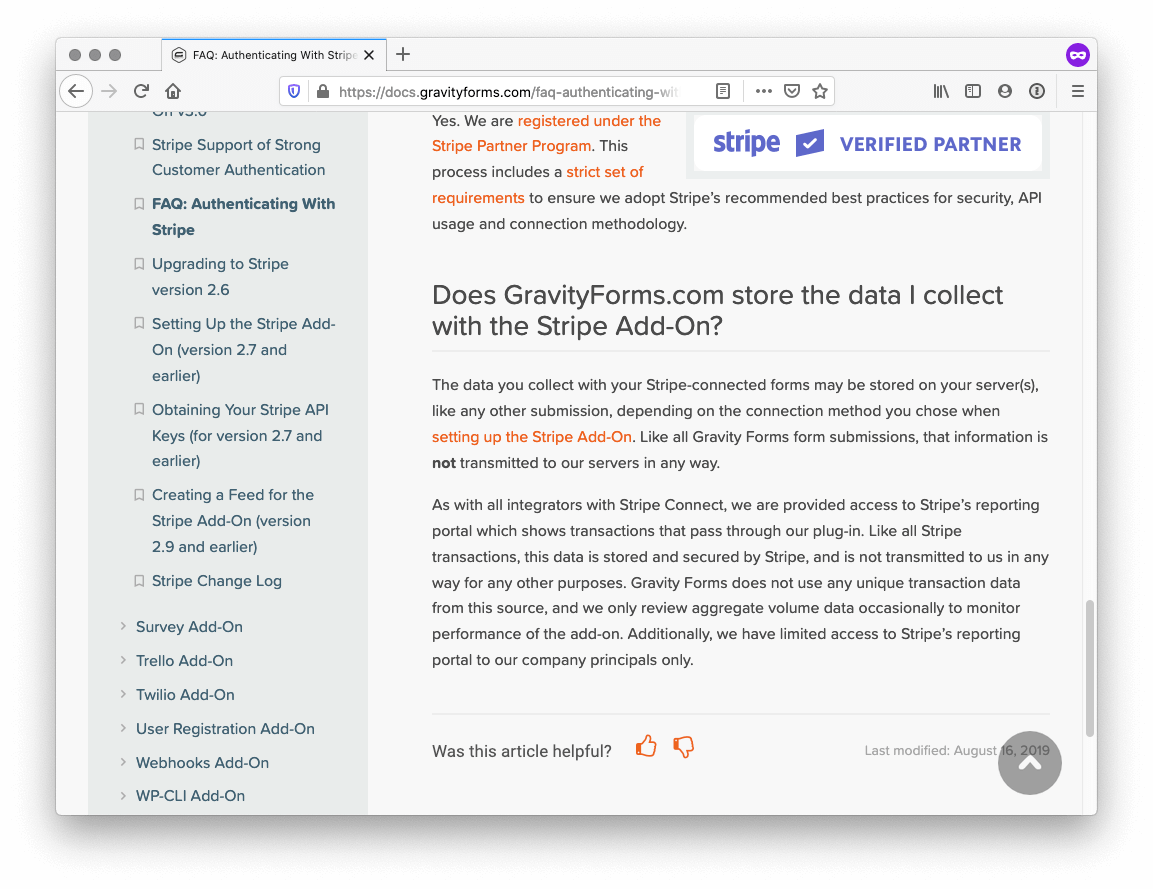Viewport: 1153px width, 889px height.
Task: Click the scroll-to-top arrow button
Action: [x=1030, y=763]
